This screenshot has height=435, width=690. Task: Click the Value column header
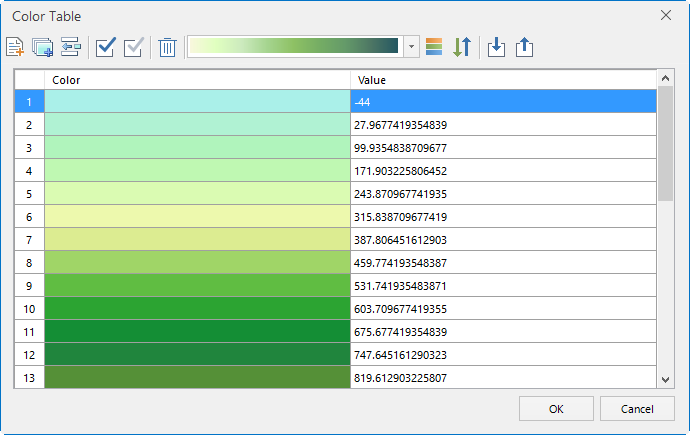[x=500, y=79]
